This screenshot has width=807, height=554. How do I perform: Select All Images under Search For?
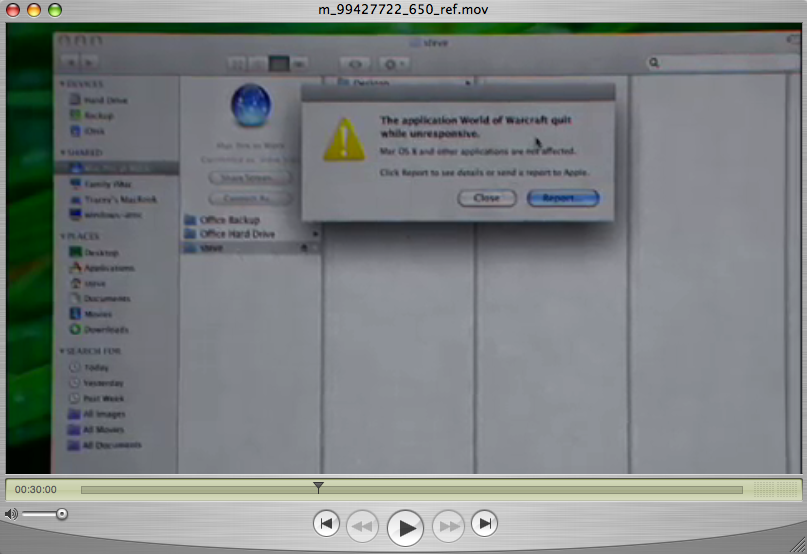tap(97, 413)
